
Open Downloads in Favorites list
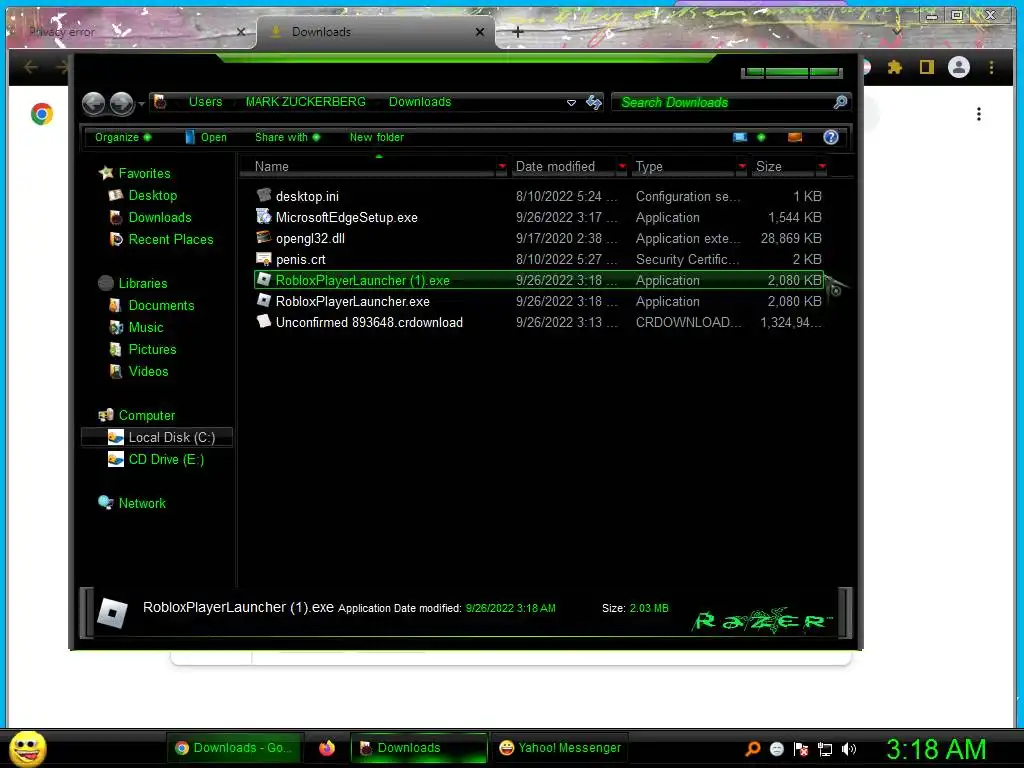[151, 217]
